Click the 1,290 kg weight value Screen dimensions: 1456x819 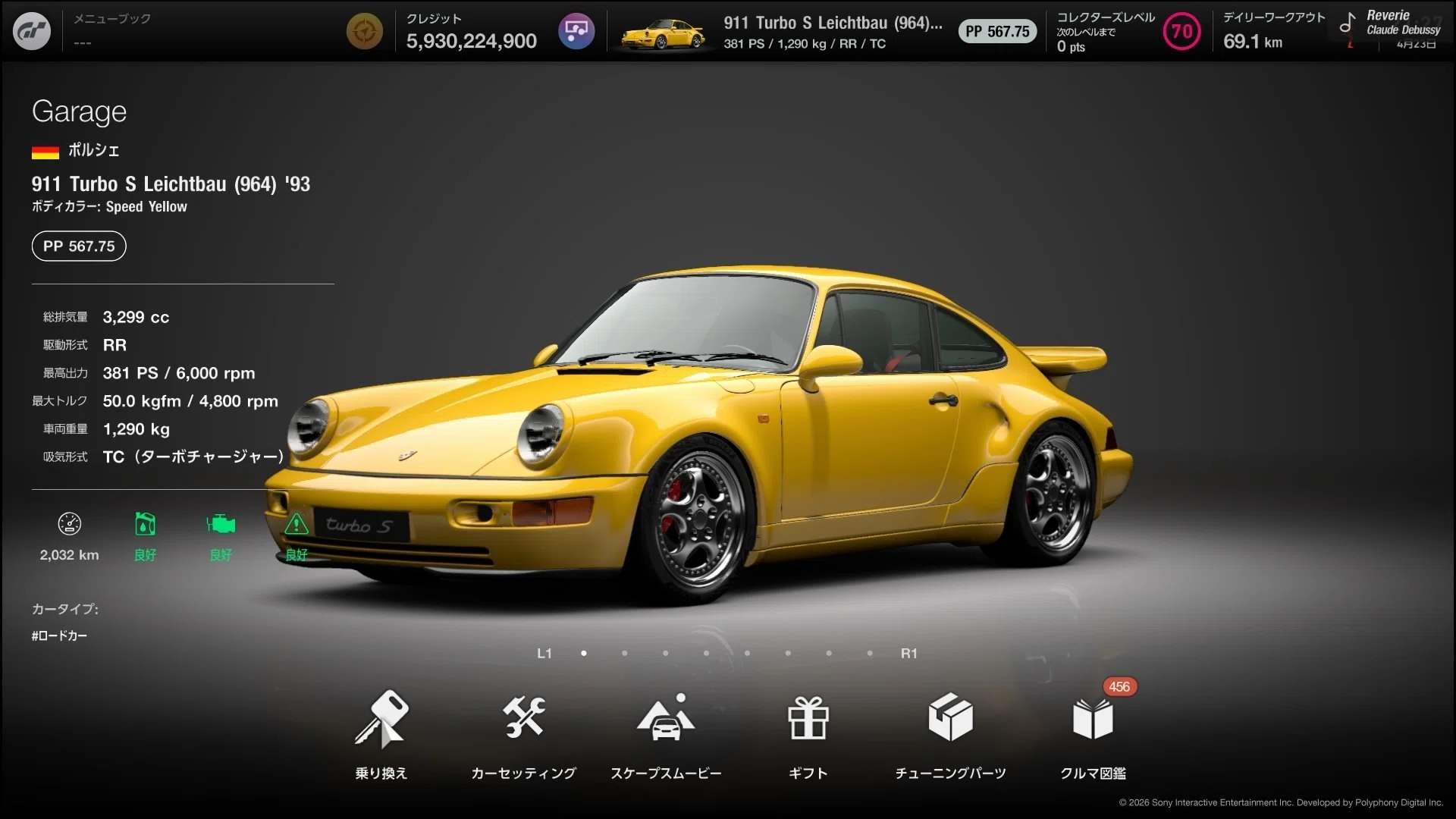(136, 429)
